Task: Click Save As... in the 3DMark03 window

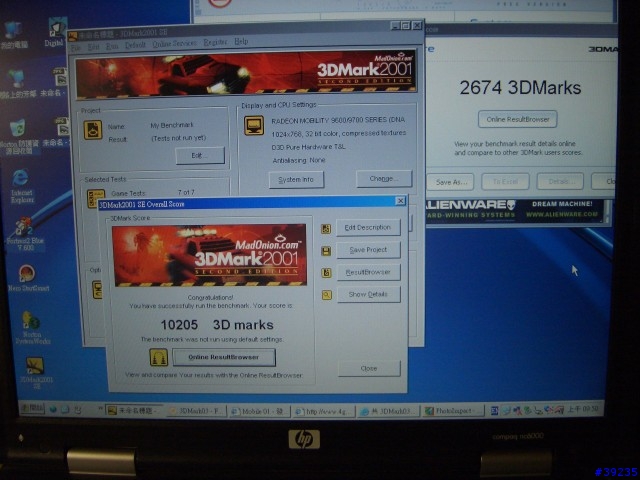Action: (x=451, y=182)
